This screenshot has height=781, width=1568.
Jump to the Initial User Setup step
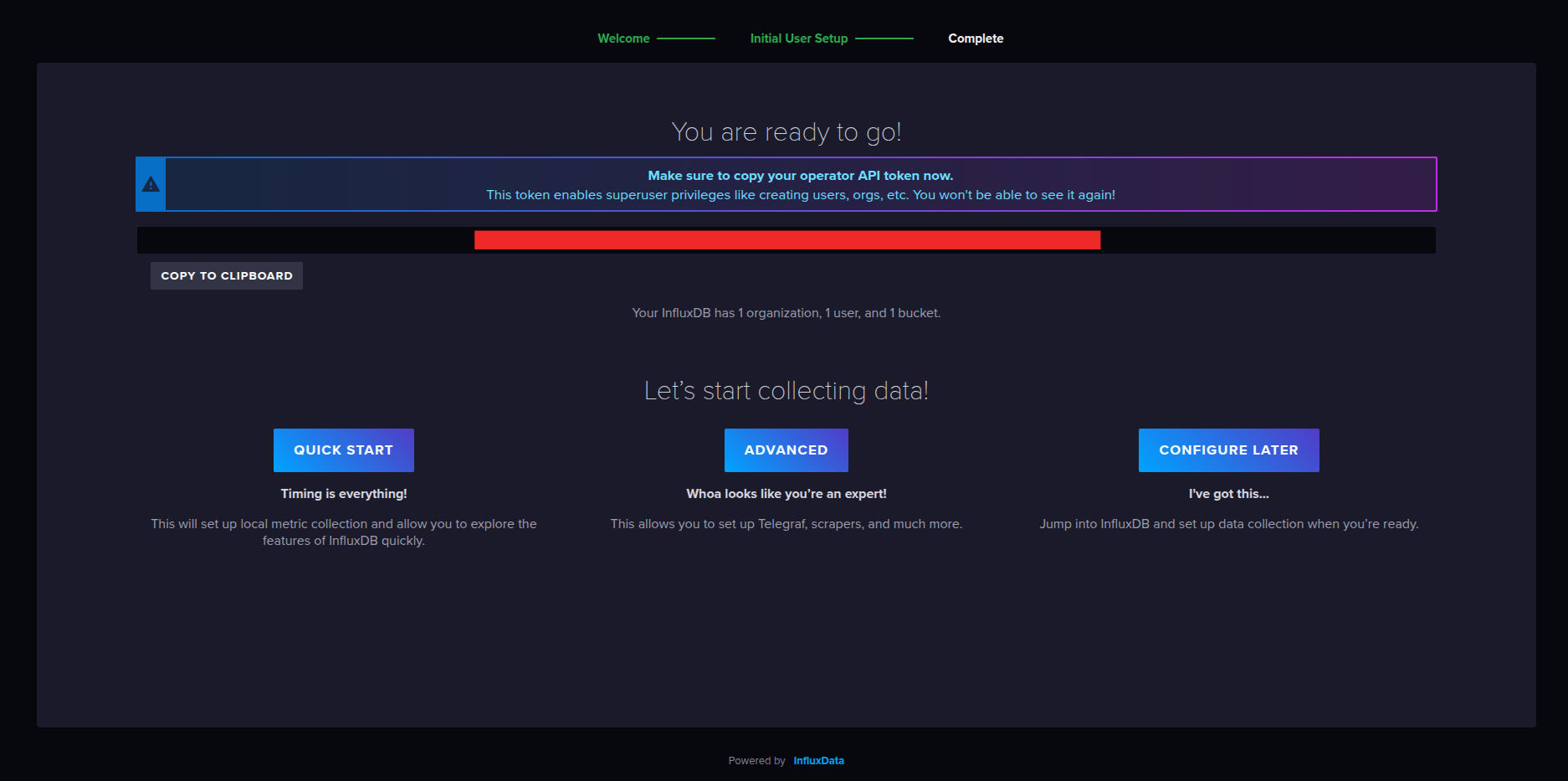pyautogui.click(x=798, y=39)
